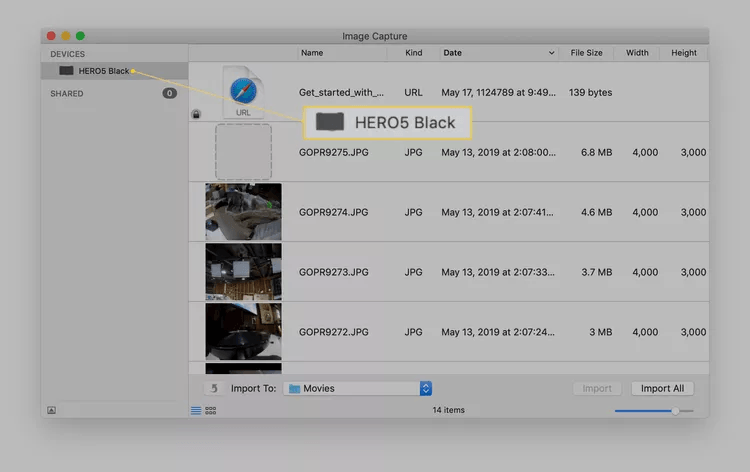Switch to grid icon view

[210, 410]
